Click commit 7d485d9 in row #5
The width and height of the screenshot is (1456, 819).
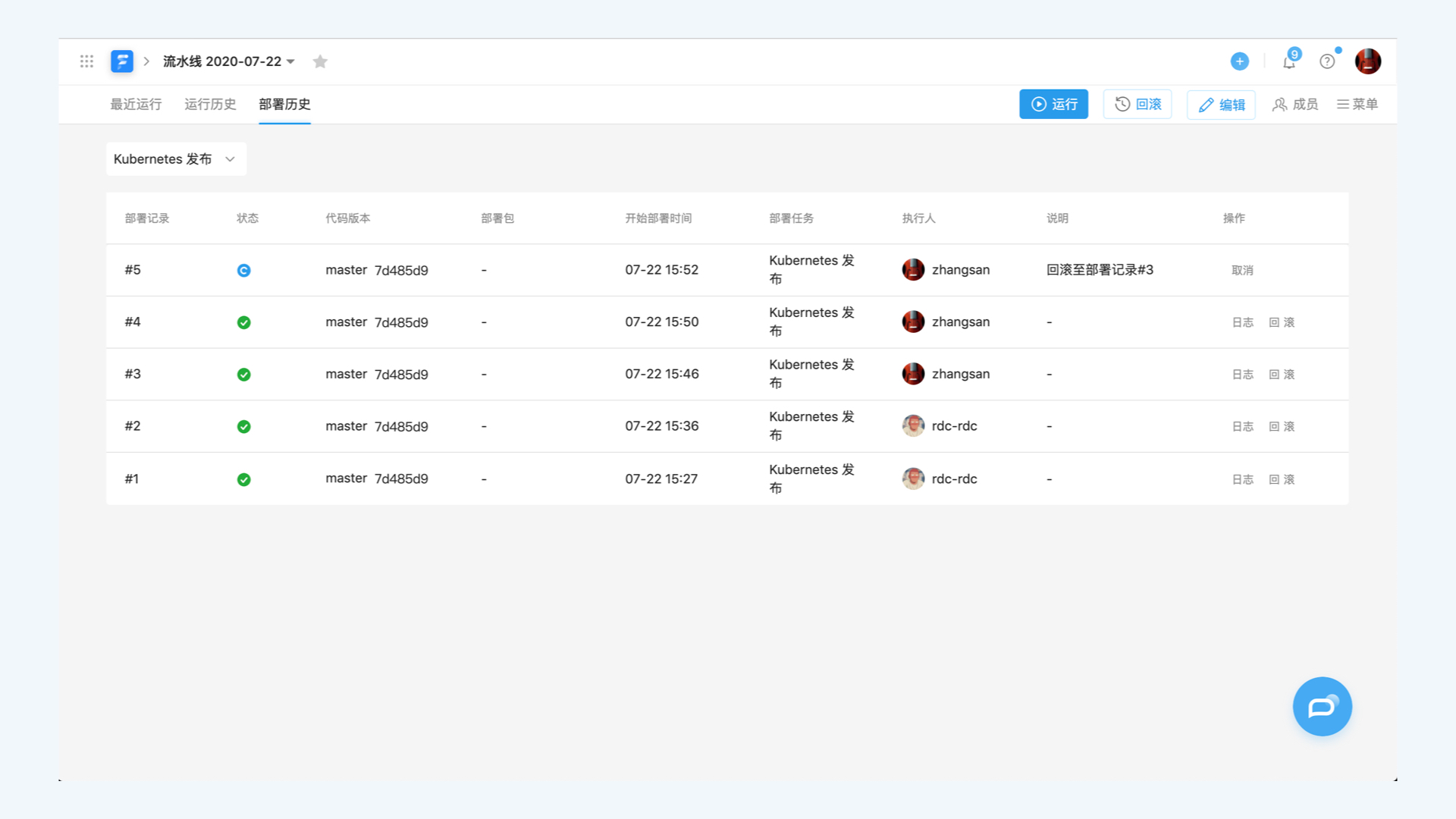click(x=401, y=271)
